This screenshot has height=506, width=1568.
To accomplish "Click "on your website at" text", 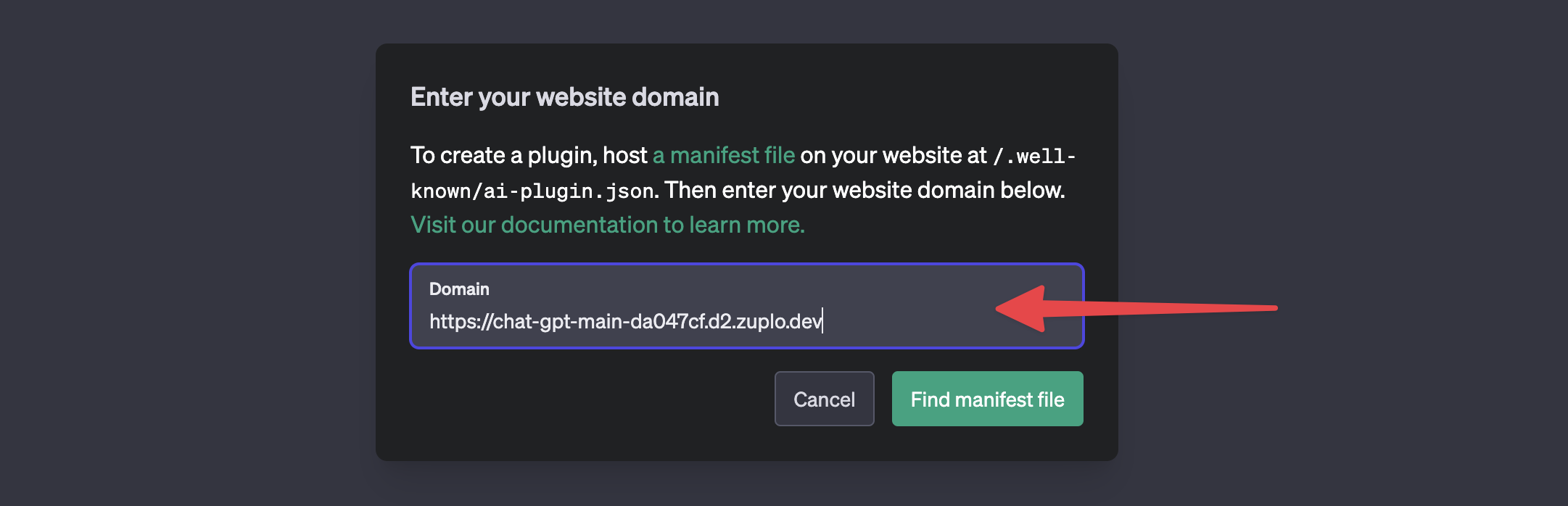I will point(893,155).
